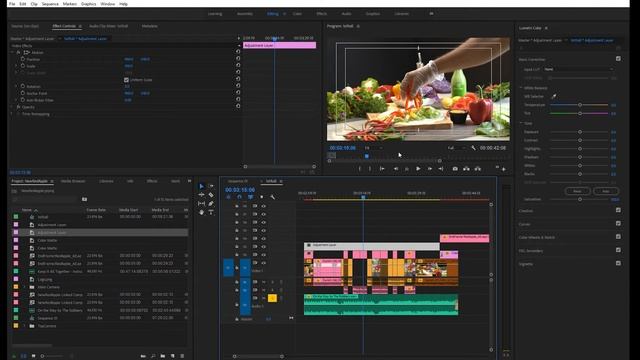Image resolution: width=640 pixels, height=360 pixels.
Task: Toggle timeline snap magnet icon
Action: pos(240,197)
